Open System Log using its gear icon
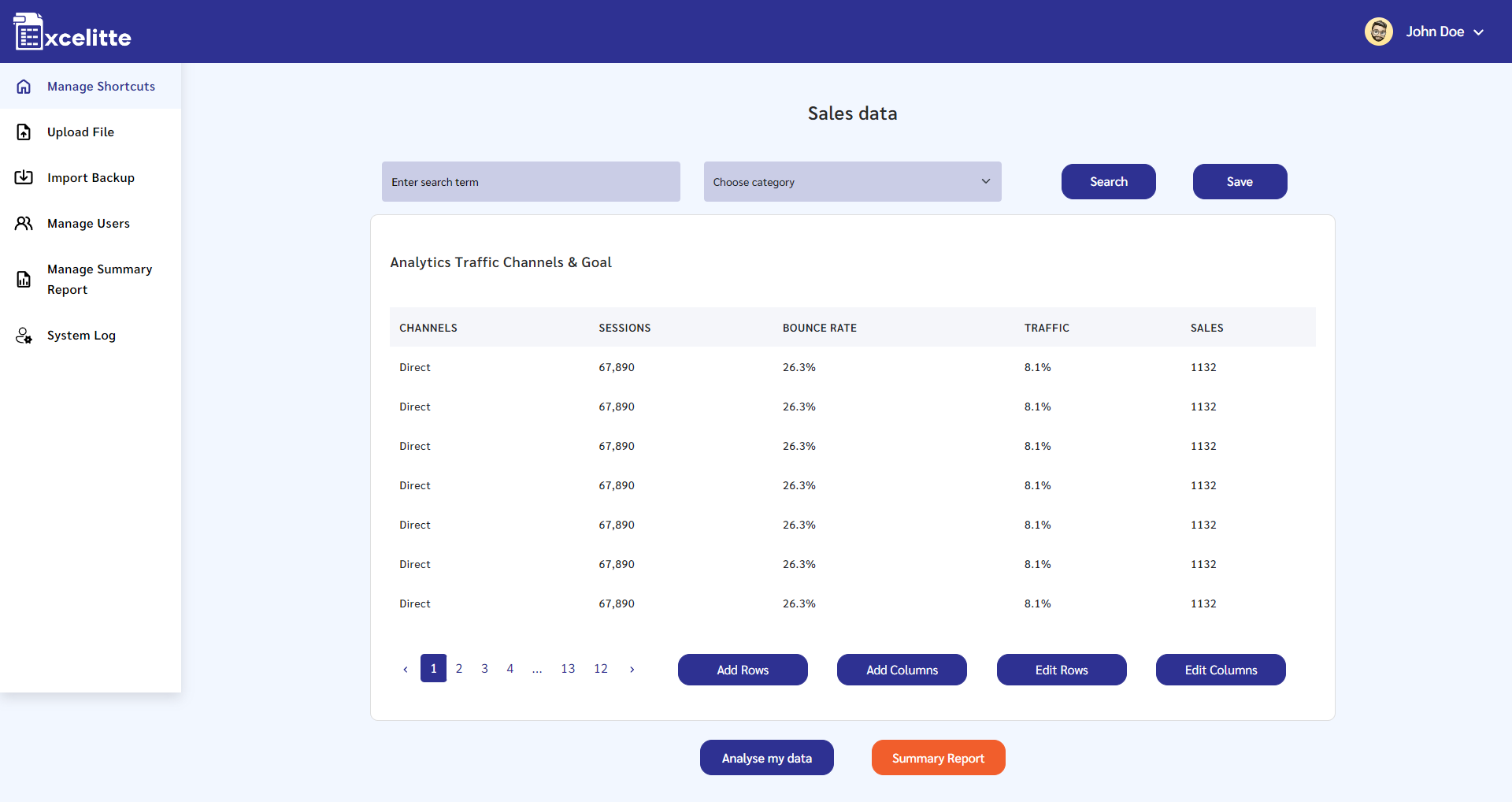1512x802 pixels. click(x=24, y=335)
